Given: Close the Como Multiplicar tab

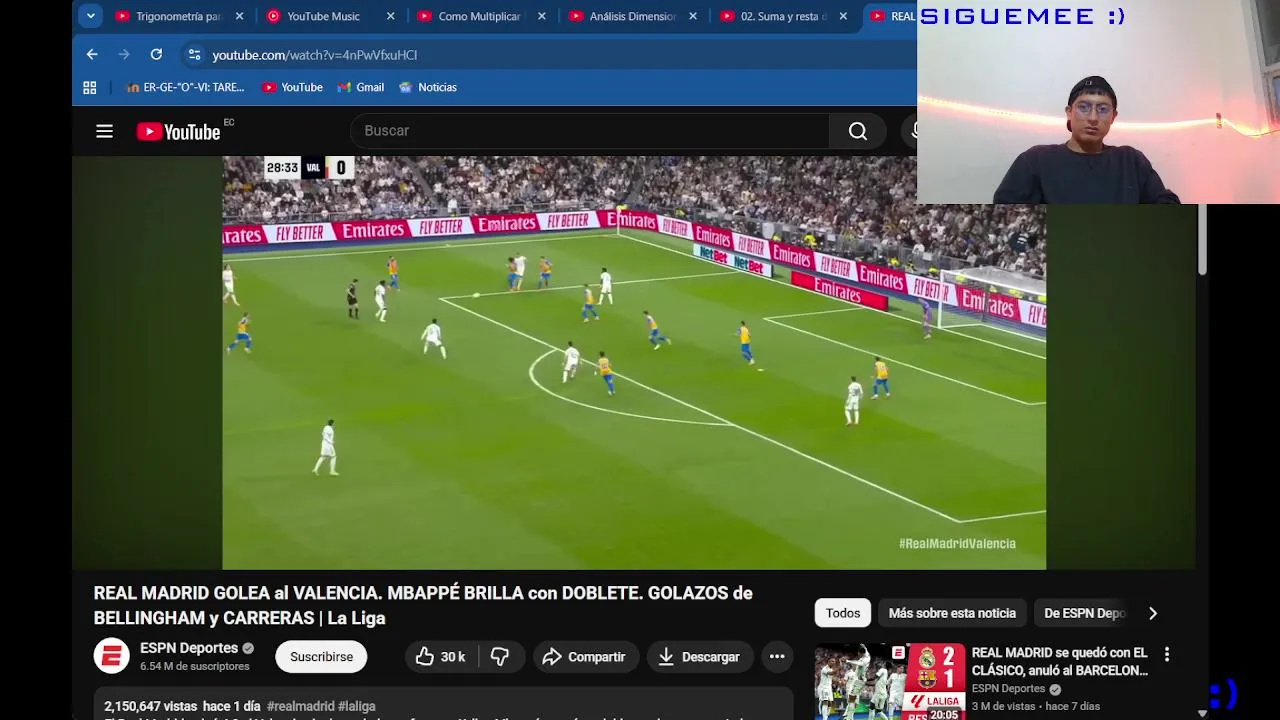Looking at the screenshot, I should pyautogui.click(x=541, y=16).
